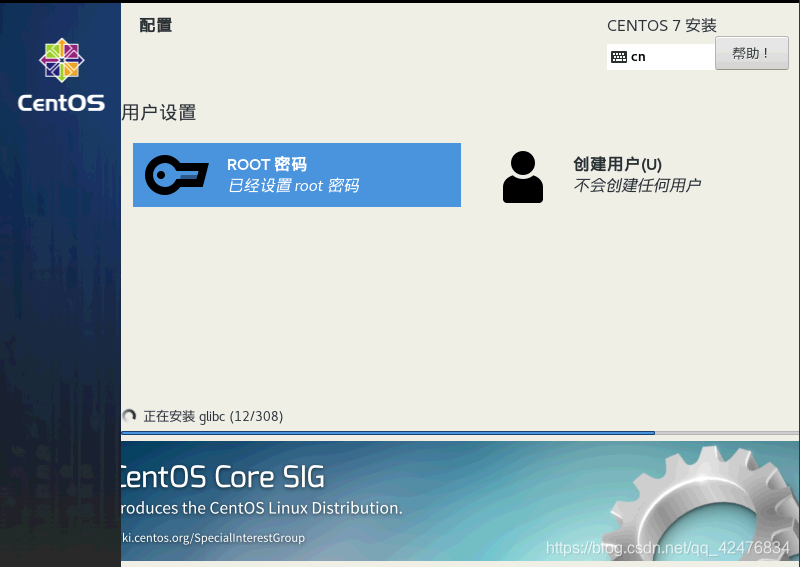Screen dimensions: 800x567
Task: Click the 不会创建任何用户 status line
Action: pos(637,186)
